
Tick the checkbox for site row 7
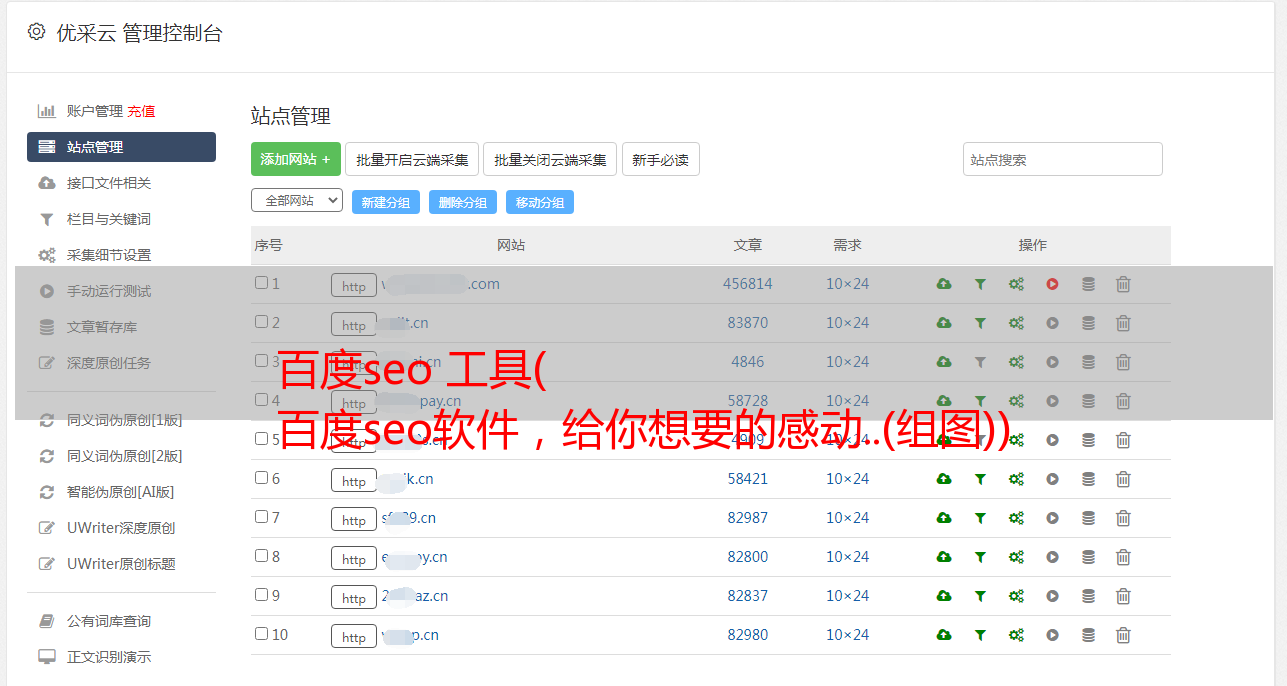[261, 517]
